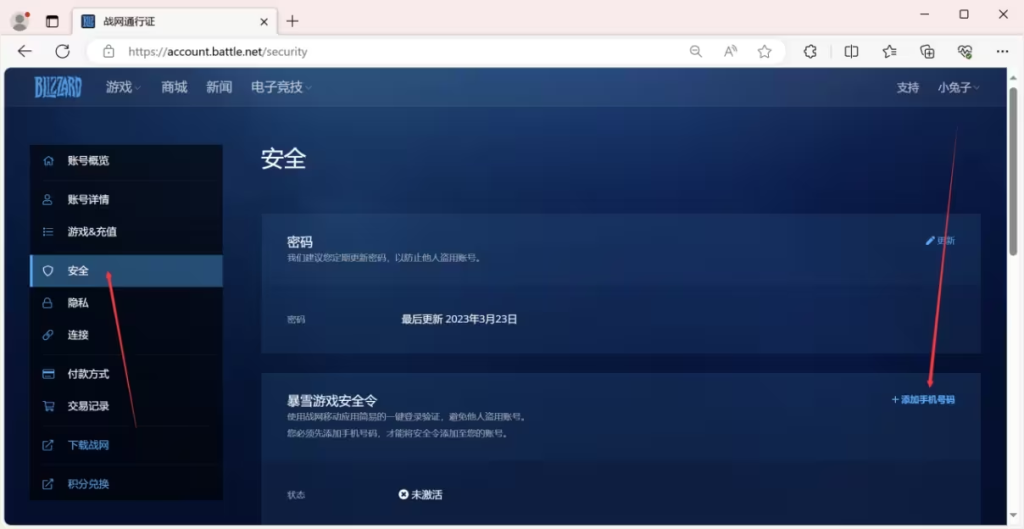The image size is (1024, 529).
Task: Click the 最后更新 2023年3月23日 text
Action: [459, 319]
